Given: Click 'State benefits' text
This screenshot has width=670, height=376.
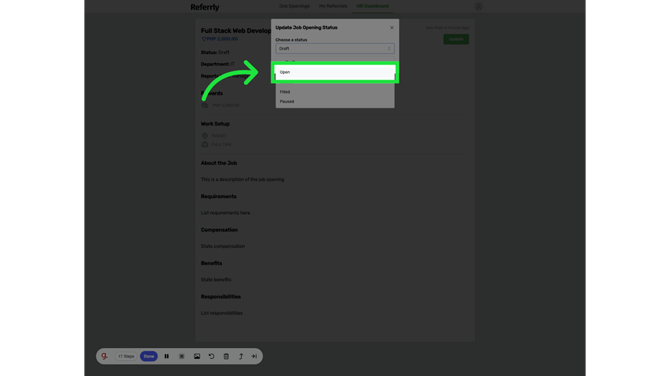Looking at the screenshot, I should point(216,279).
